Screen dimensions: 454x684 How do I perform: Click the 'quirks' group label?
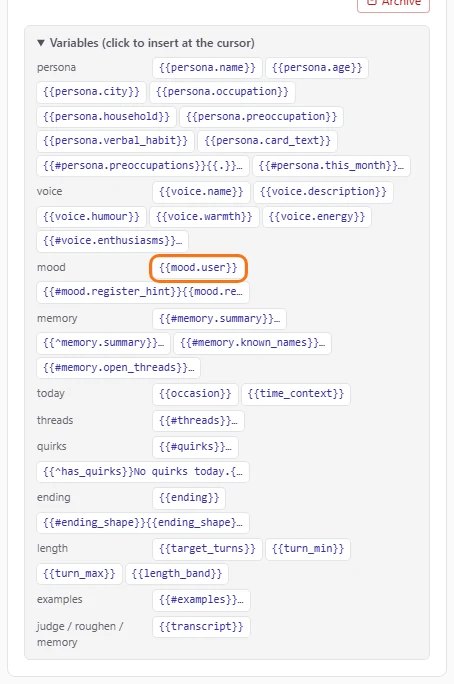pos(51,447)
